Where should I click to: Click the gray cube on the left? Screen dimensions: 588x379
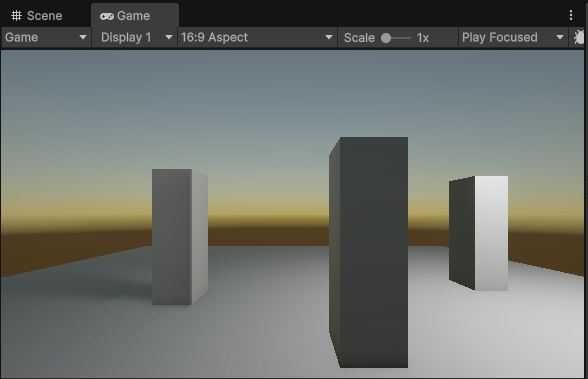point(180,237)
